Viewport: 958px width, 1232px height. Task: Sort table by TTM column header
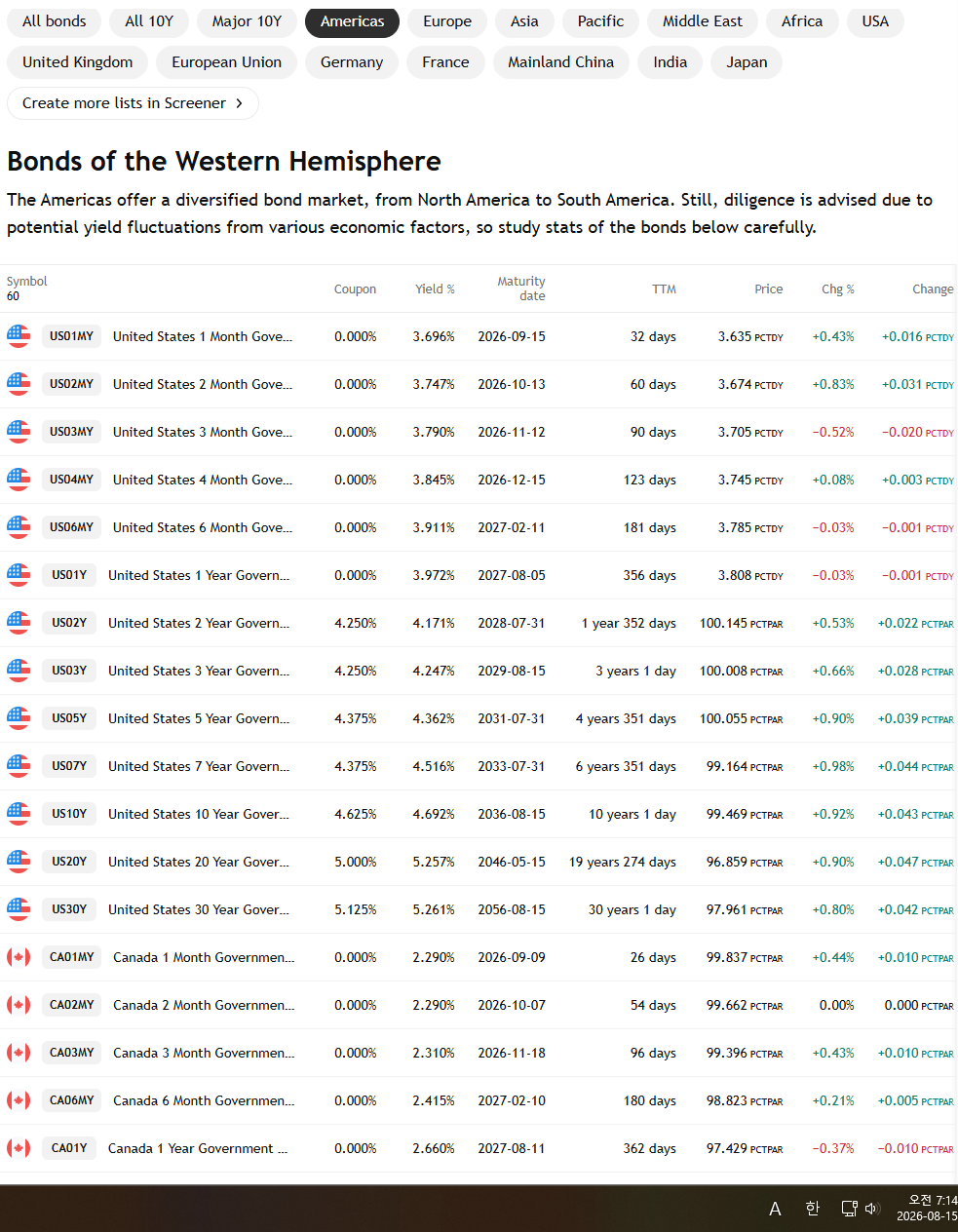click(x=664, y=289)
